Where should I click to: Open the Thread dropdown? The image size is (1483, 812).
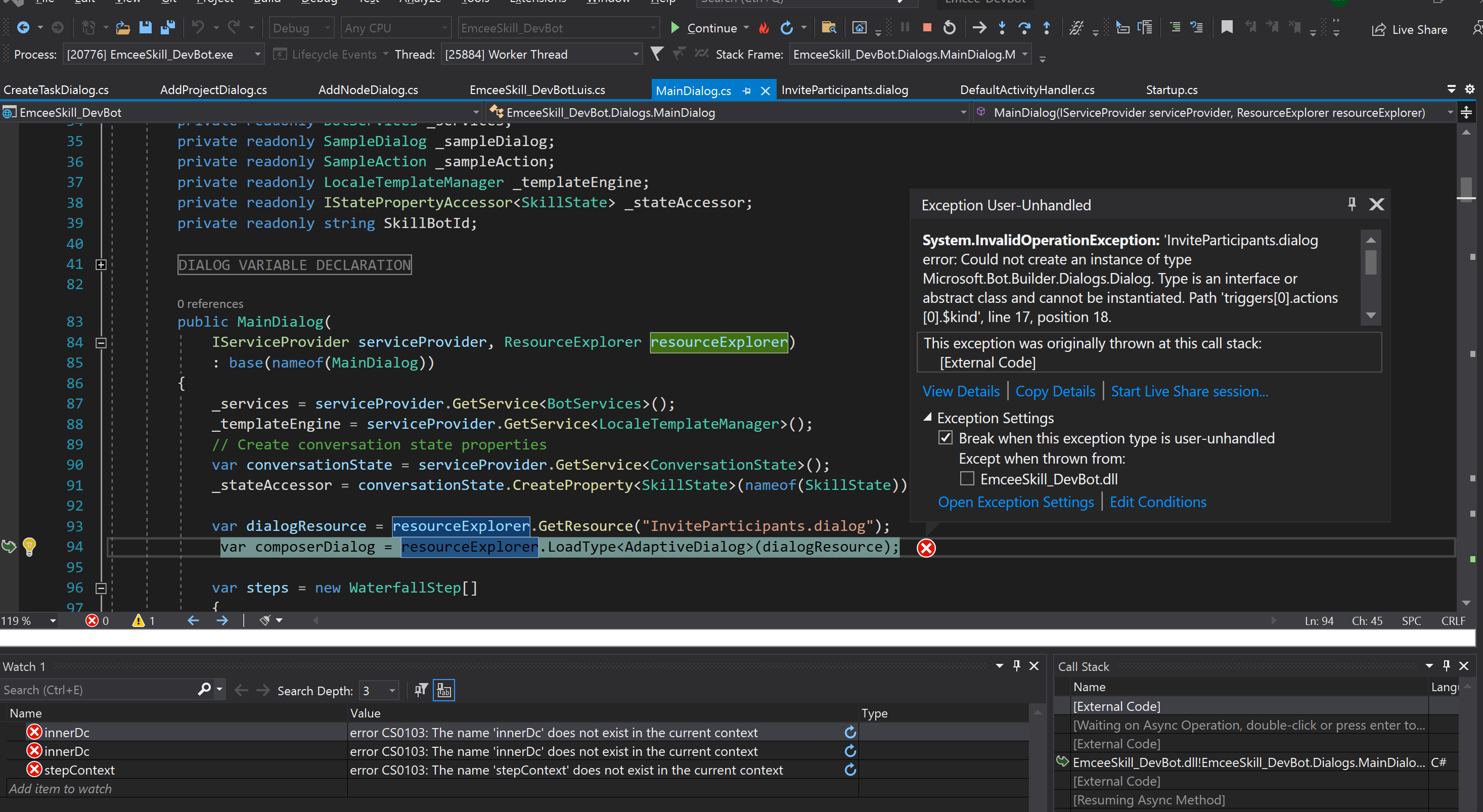636,55
